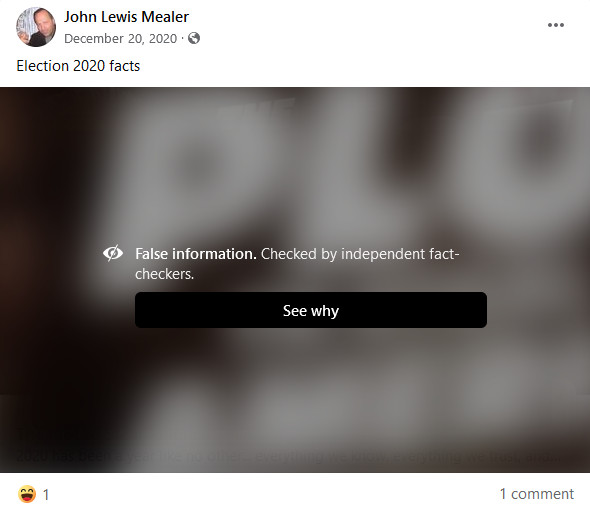Click the word checkers in warning notice

(x=164, y=274)
